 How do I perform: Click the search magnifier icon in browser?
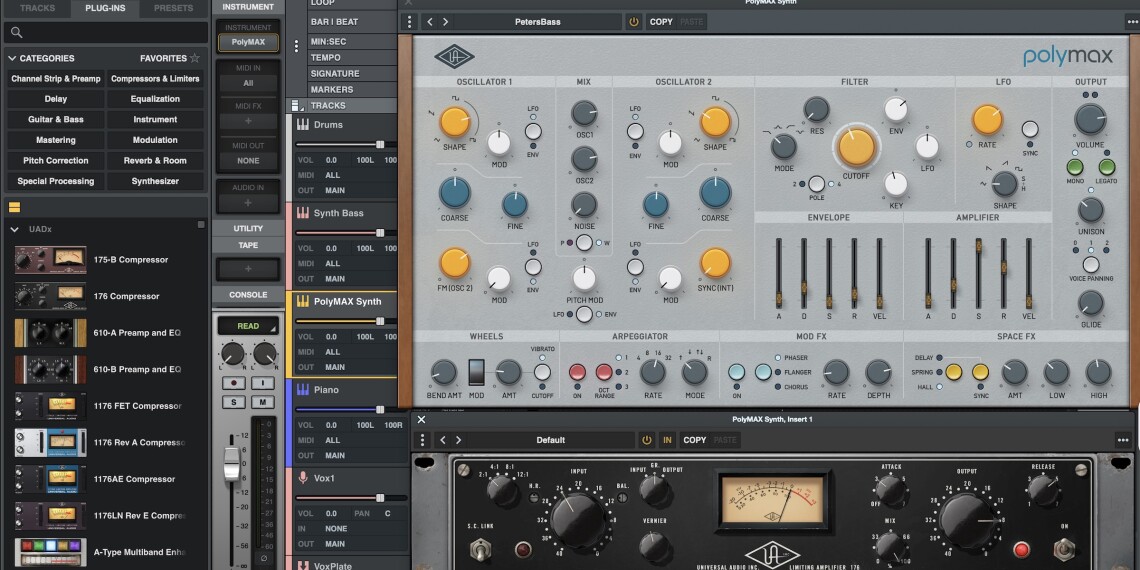pyautogui.click(x=16, y=33)
